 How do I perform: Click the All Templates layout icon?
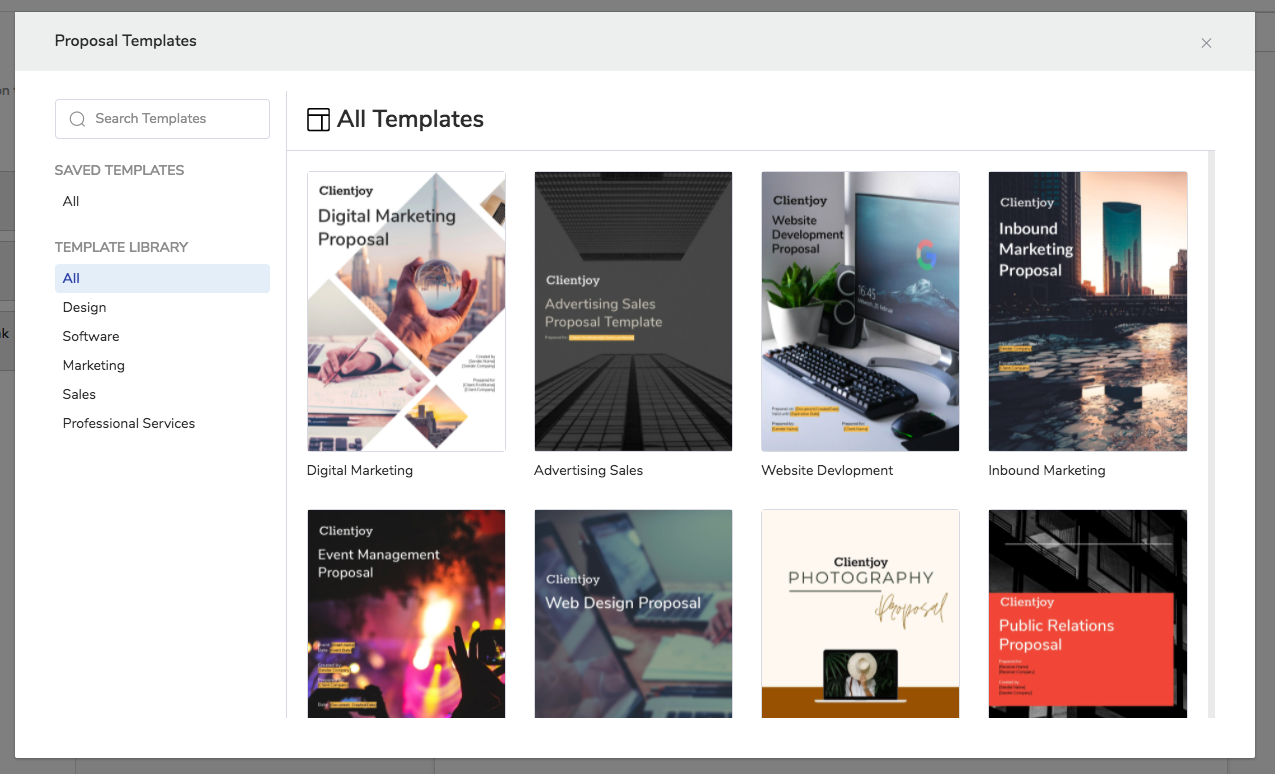click(318, 120)
